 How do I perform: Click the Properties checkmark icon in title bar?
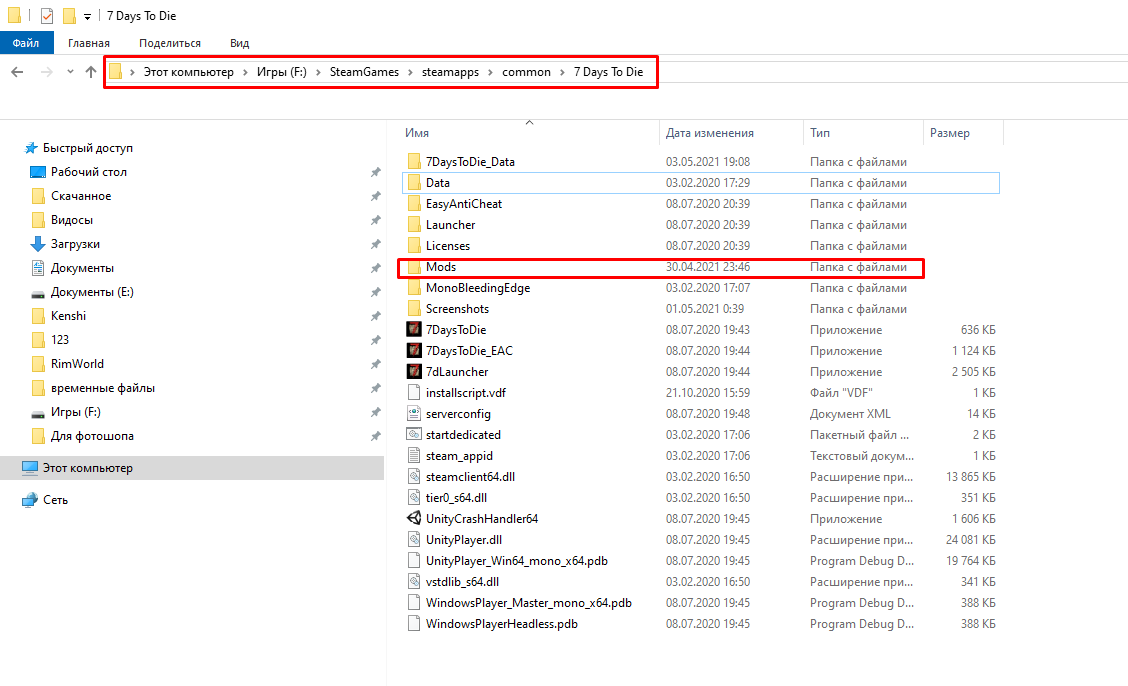(x=47, y=16)
